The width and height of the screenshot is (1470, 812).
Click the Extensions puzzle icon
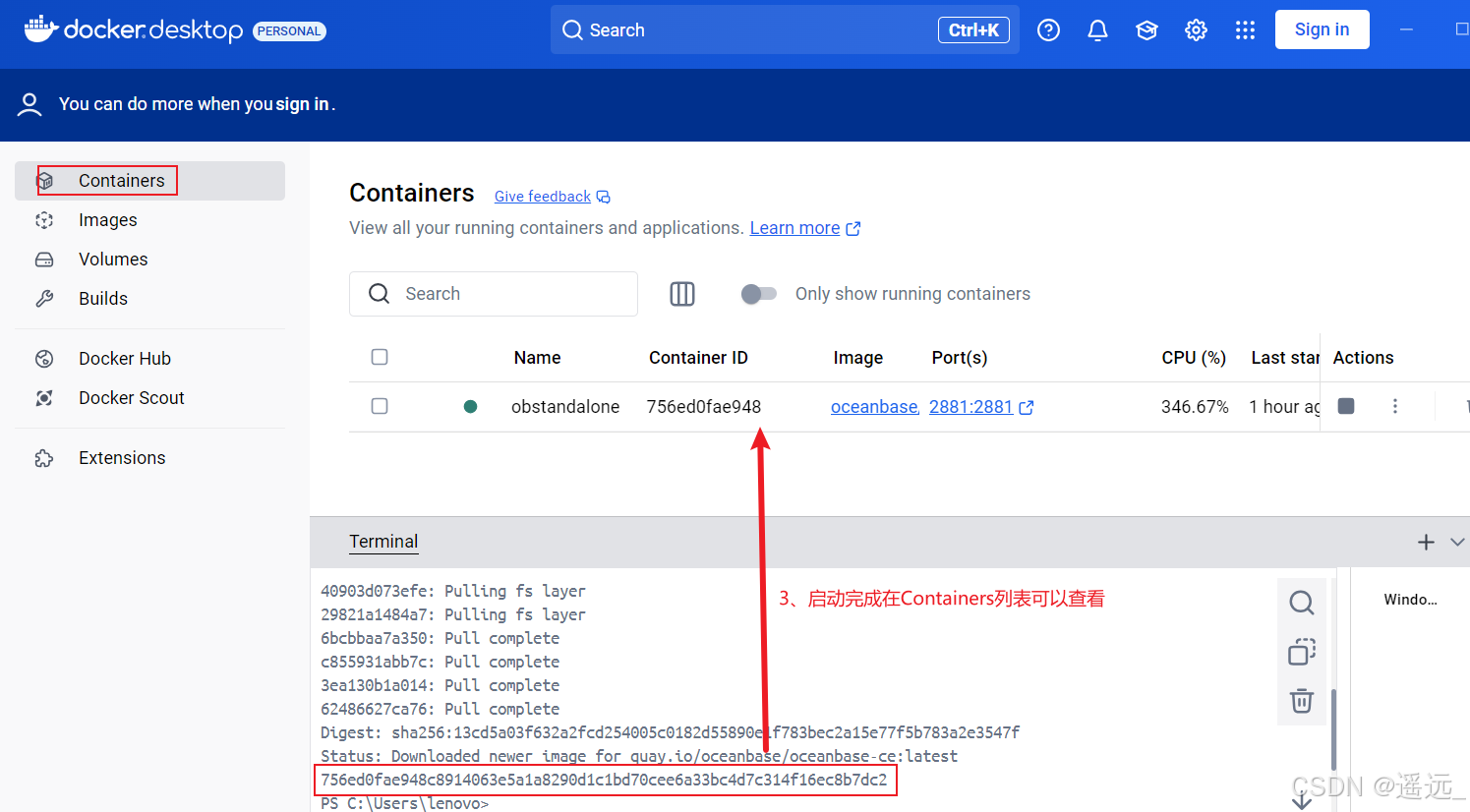pos(44,458)
